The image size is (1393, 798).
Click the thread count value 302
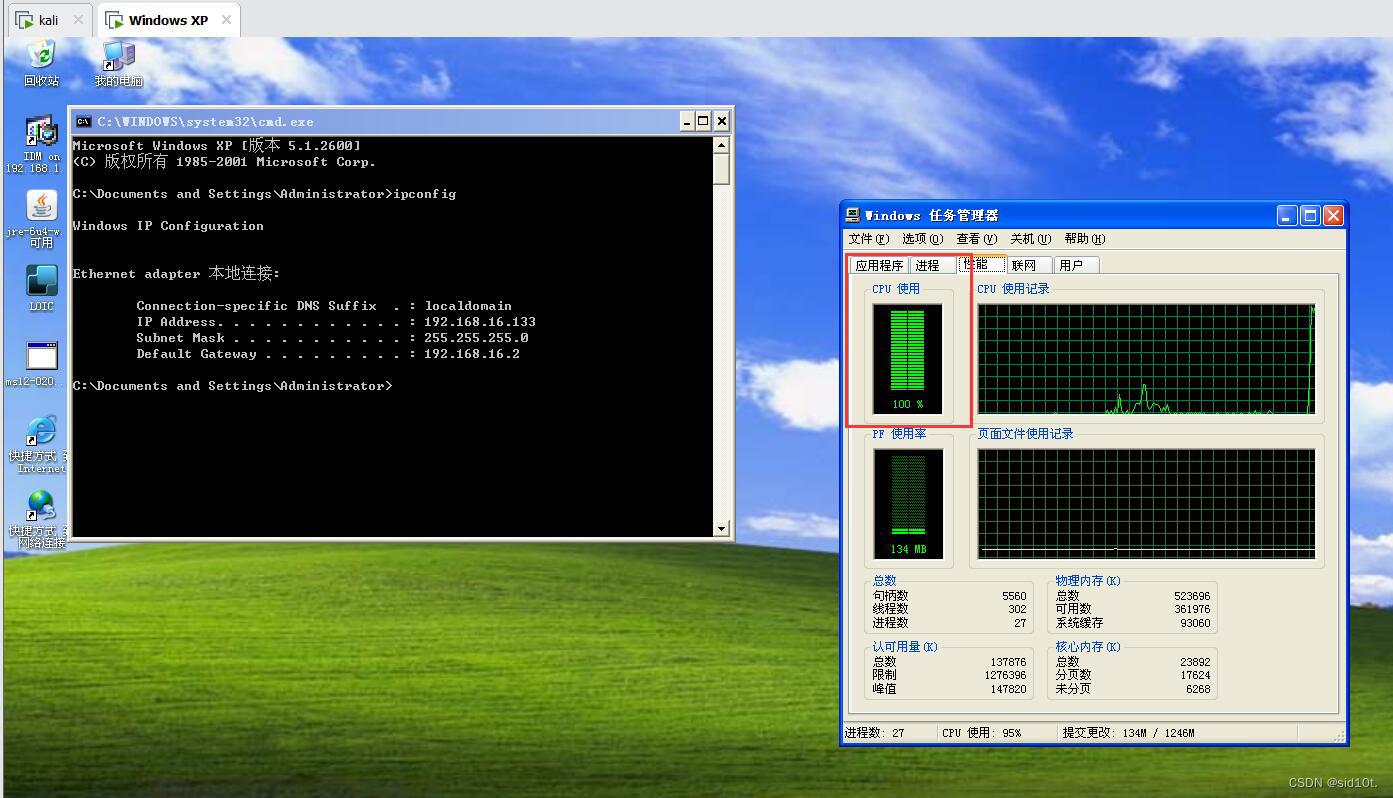(x=1017, y=609)
